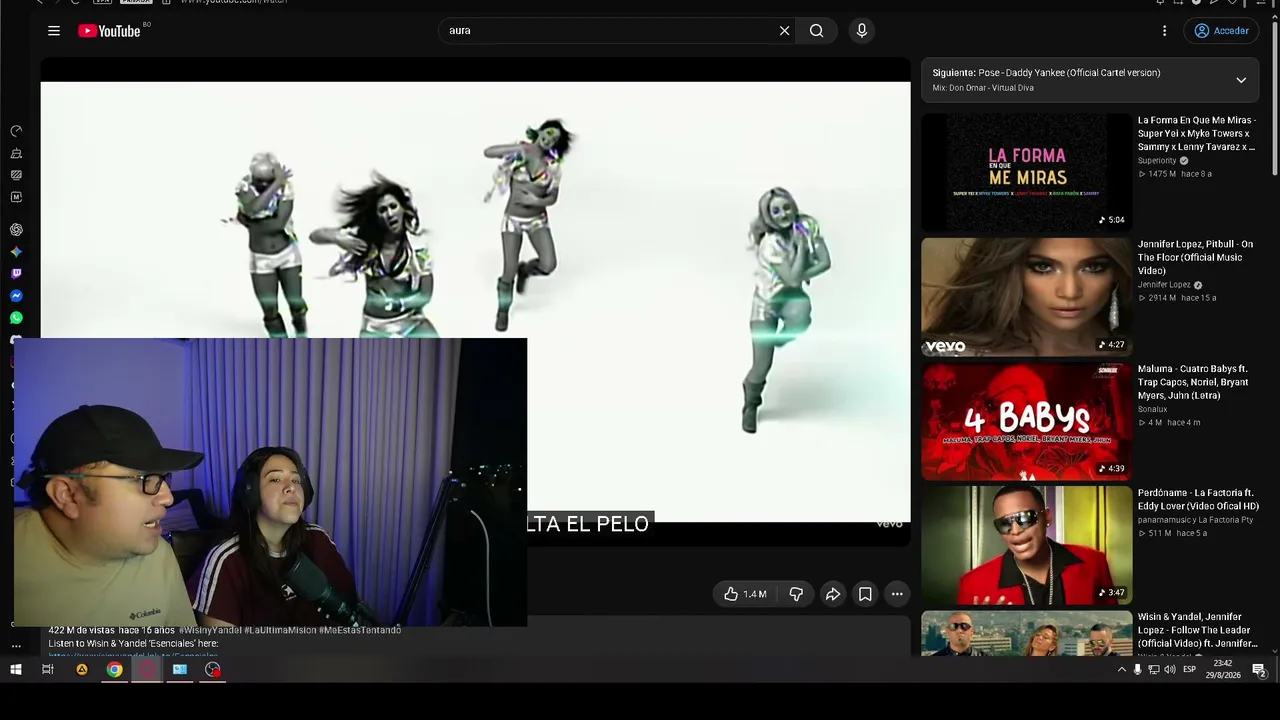Visit the Superiority channel
Screen dimensions: 1280x720
point(1157,161)
